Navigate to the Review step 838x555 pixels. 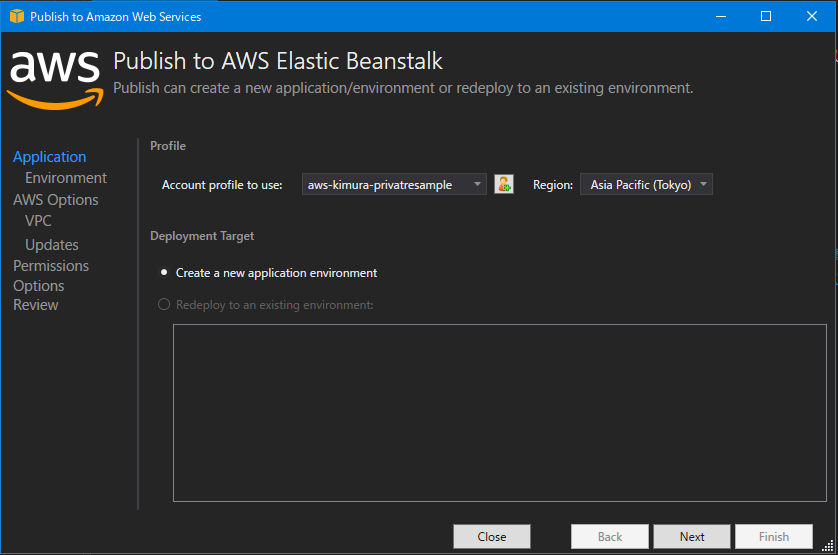(x=36, y=305)
